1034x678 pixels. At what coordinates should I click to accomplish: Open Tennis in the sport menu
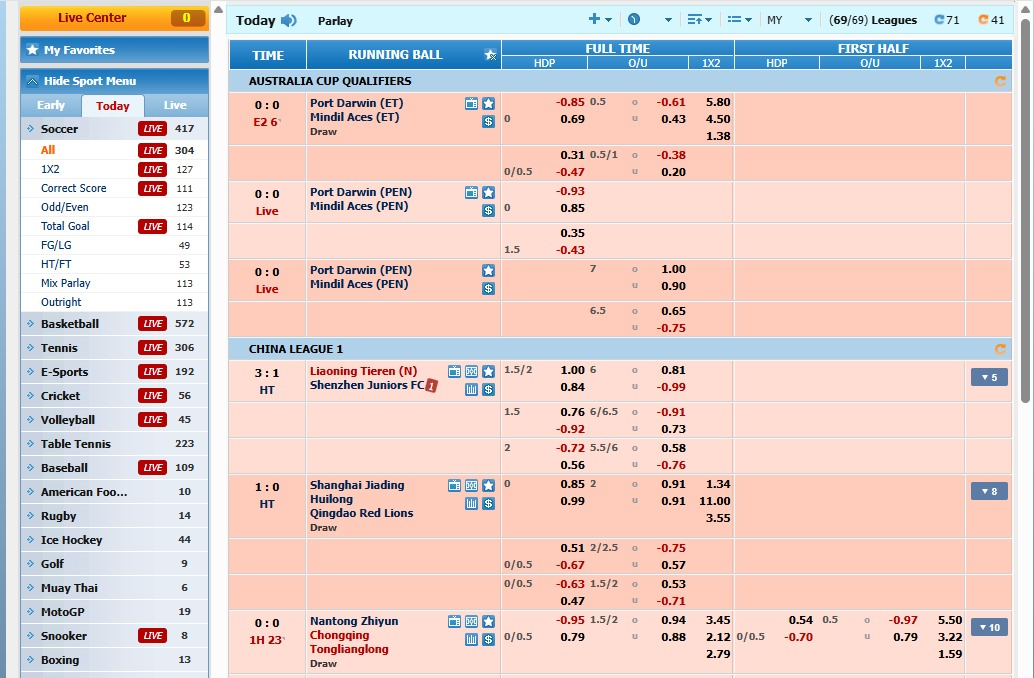click(x=115, y=348)
